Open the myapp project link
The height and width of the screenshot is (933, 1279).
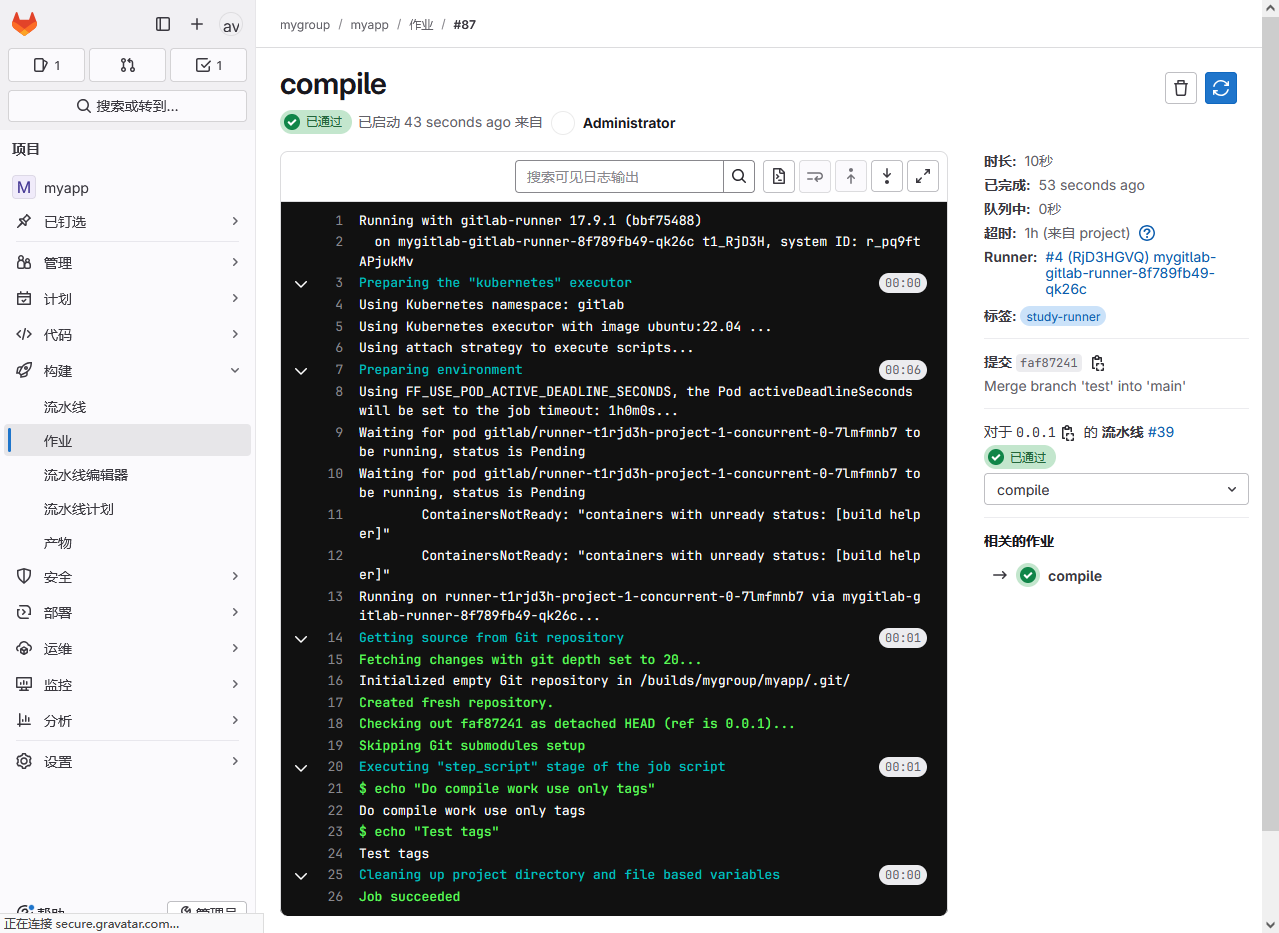[x=127, y=188]
